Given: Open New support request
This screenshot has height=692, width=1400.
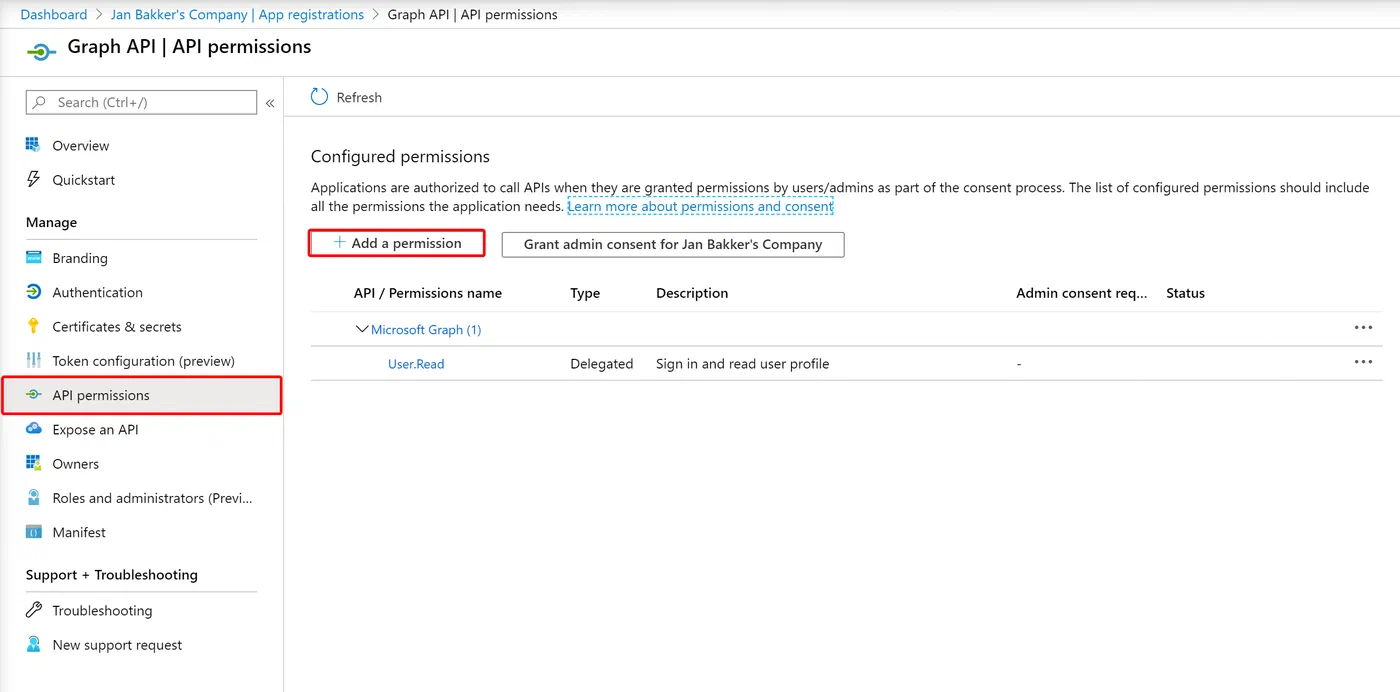Looking at the screenshot, I should (117, 645).
